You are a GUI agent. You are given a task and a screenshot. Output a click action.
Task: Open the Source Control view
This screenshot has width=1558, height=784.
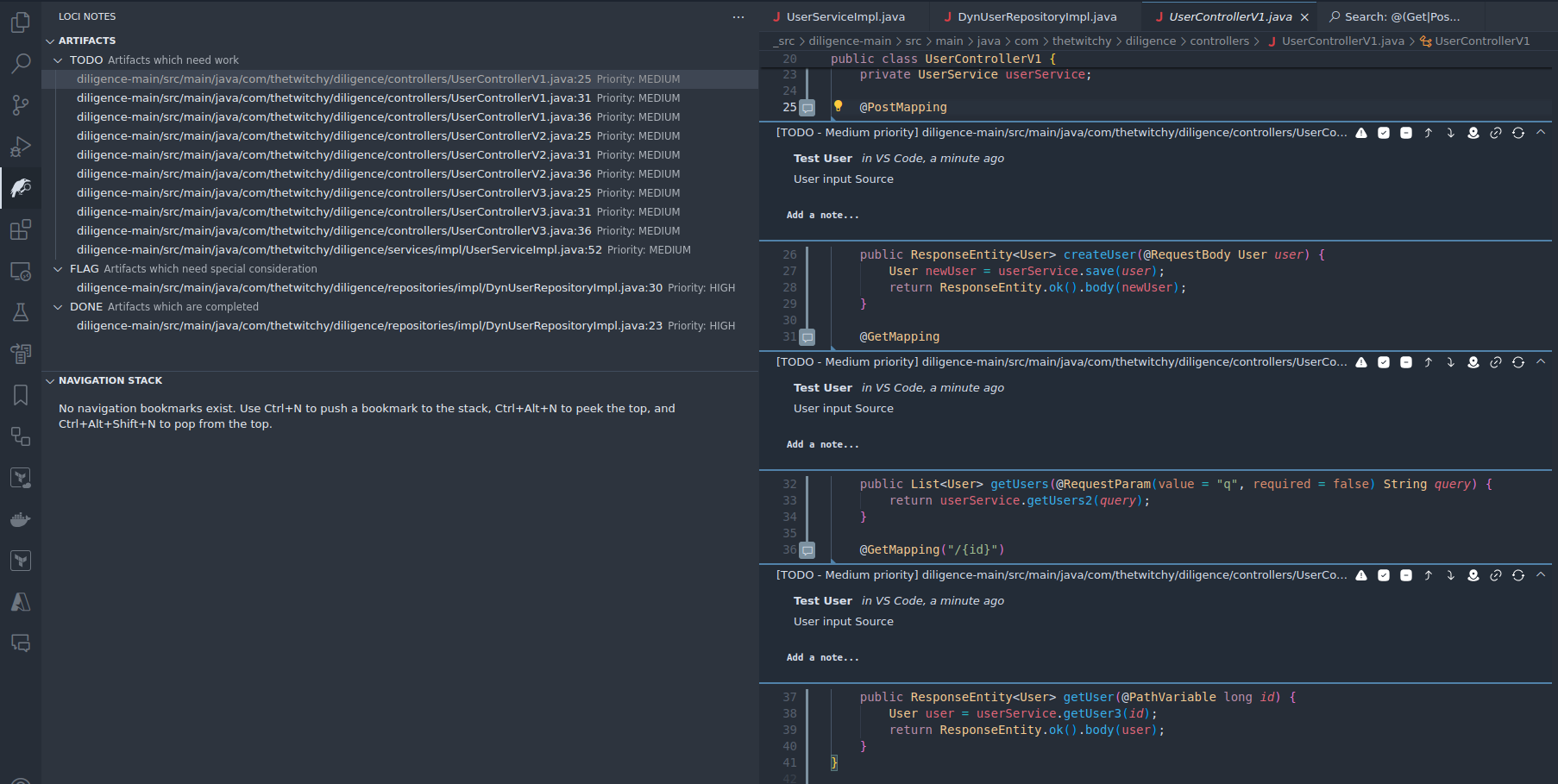[x=21, y=105]
